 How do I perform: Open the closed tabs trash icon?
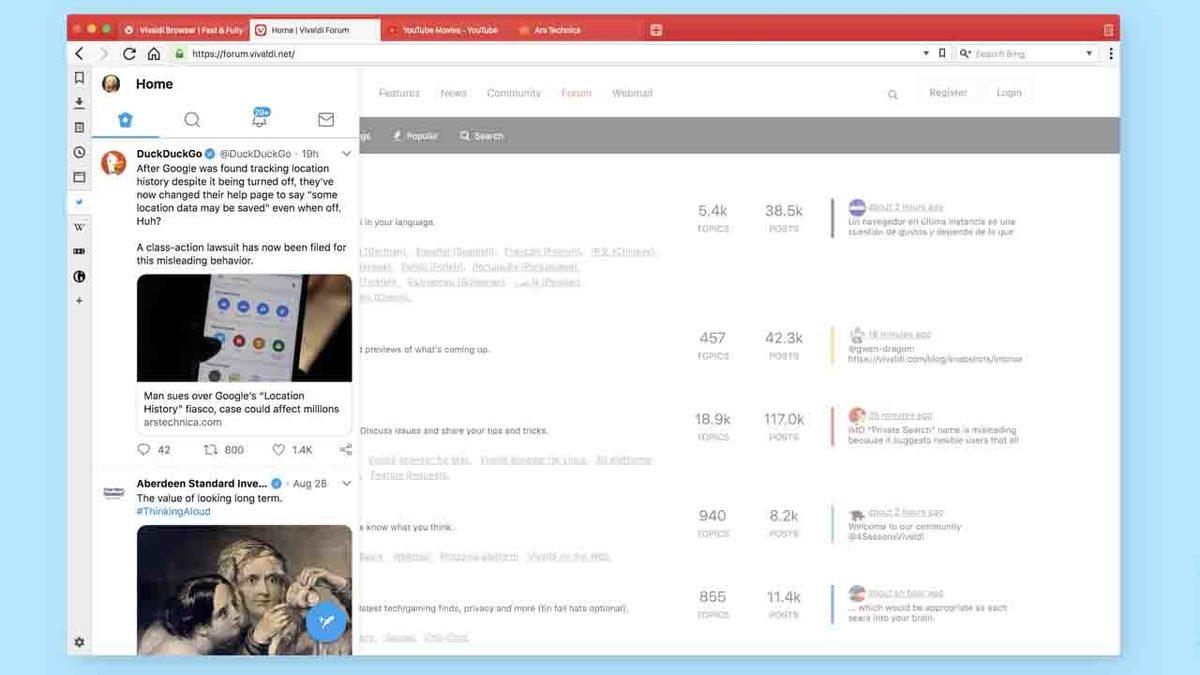tap(1108, 30)
